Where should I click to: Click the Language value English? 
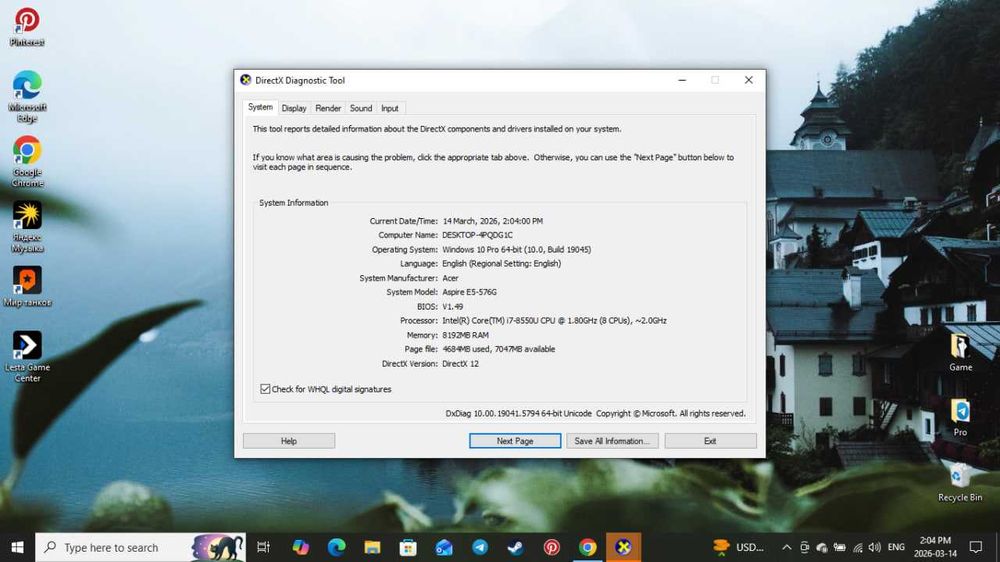[502, 263]
